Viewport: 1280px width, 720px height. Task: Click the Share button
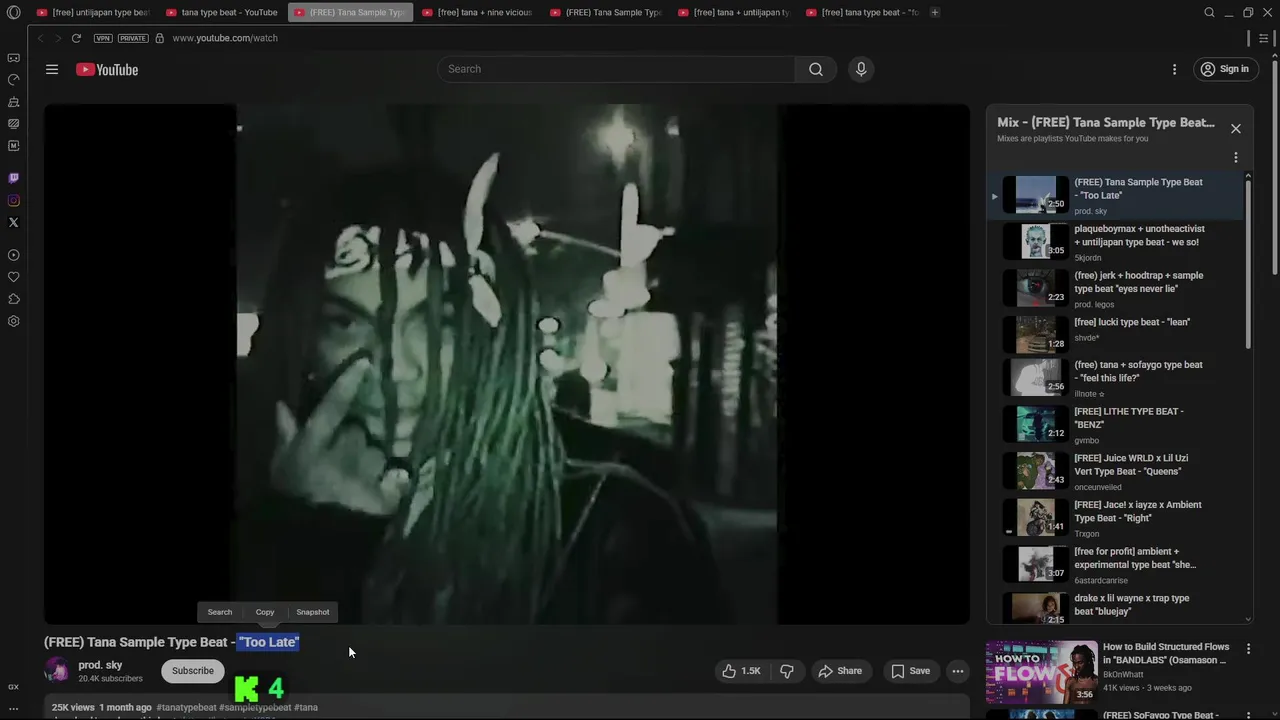tap(840, 671)
